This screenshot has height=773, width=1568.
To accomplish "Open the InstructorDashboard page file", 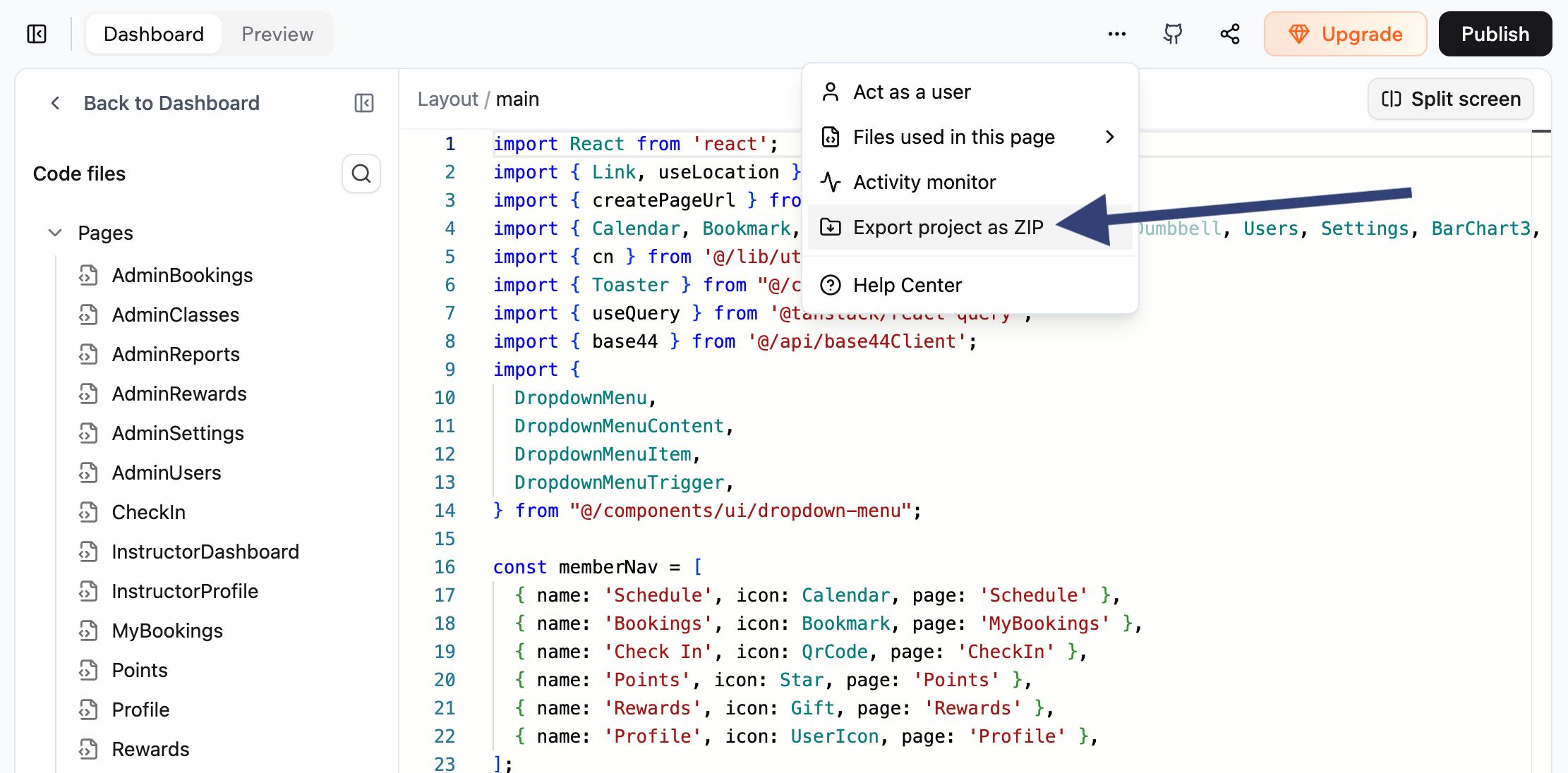I will tap(205, 552).
